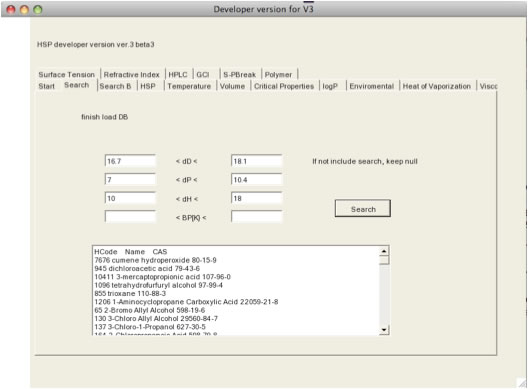Open the Search B tab

coord(116,86)
